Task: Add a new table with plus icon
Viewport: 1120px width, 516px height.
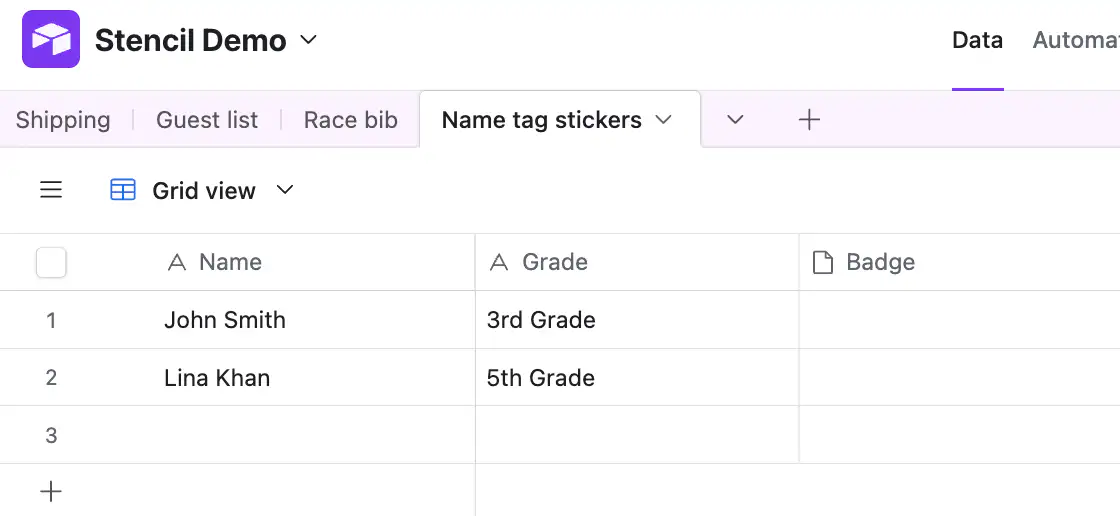Action: (x=809, y=119)
